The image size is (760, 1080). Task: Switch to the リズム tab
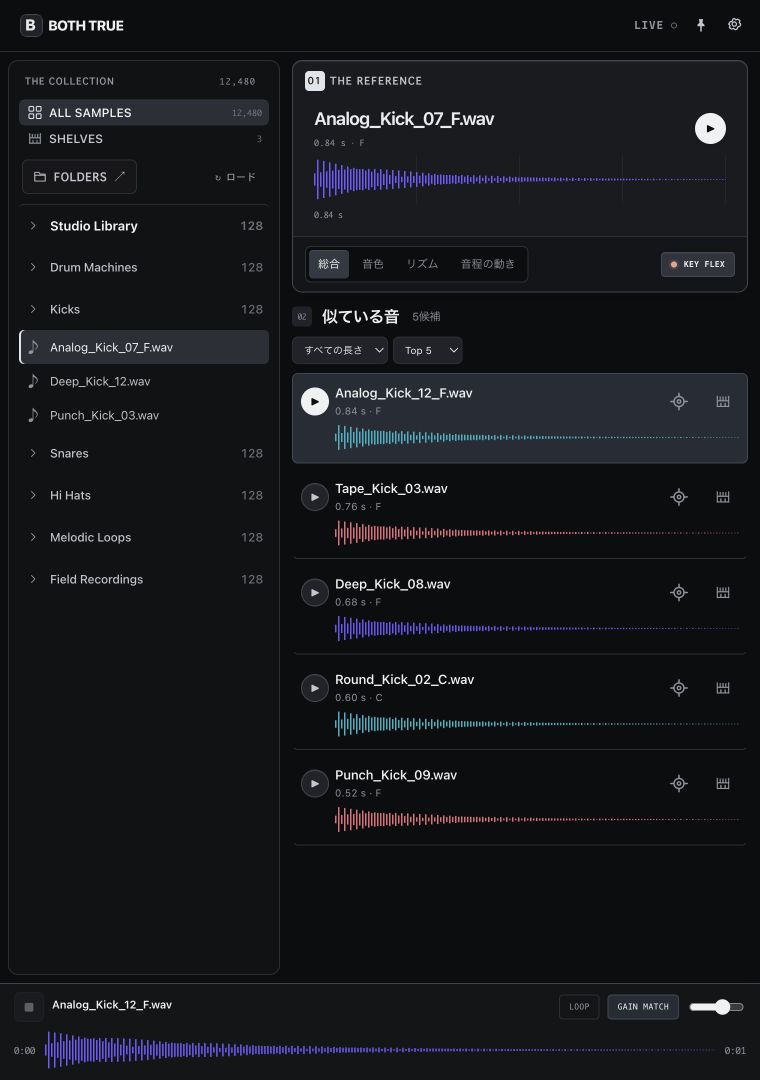422,264
